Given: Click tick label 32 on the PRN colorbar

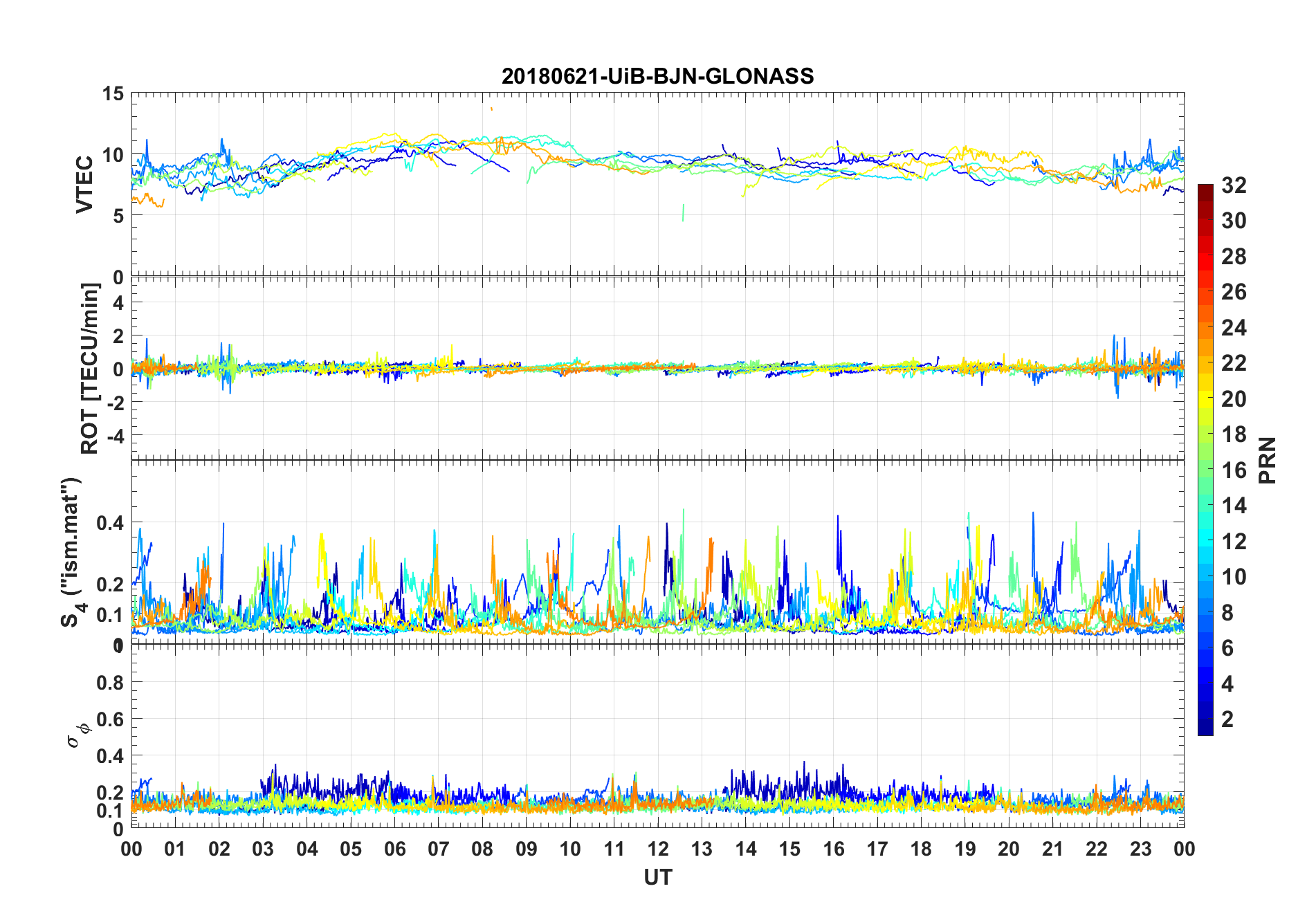Looking at the screenshot, I should click(1234, 185).
